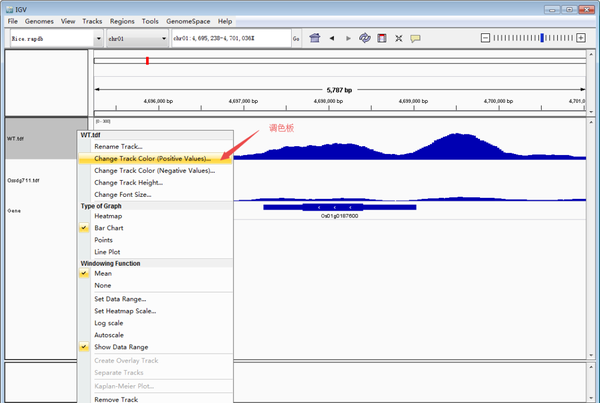600x403 pixels.
Task: Expand the chr01 chromosome dropdown
Action: coord(137,39)
